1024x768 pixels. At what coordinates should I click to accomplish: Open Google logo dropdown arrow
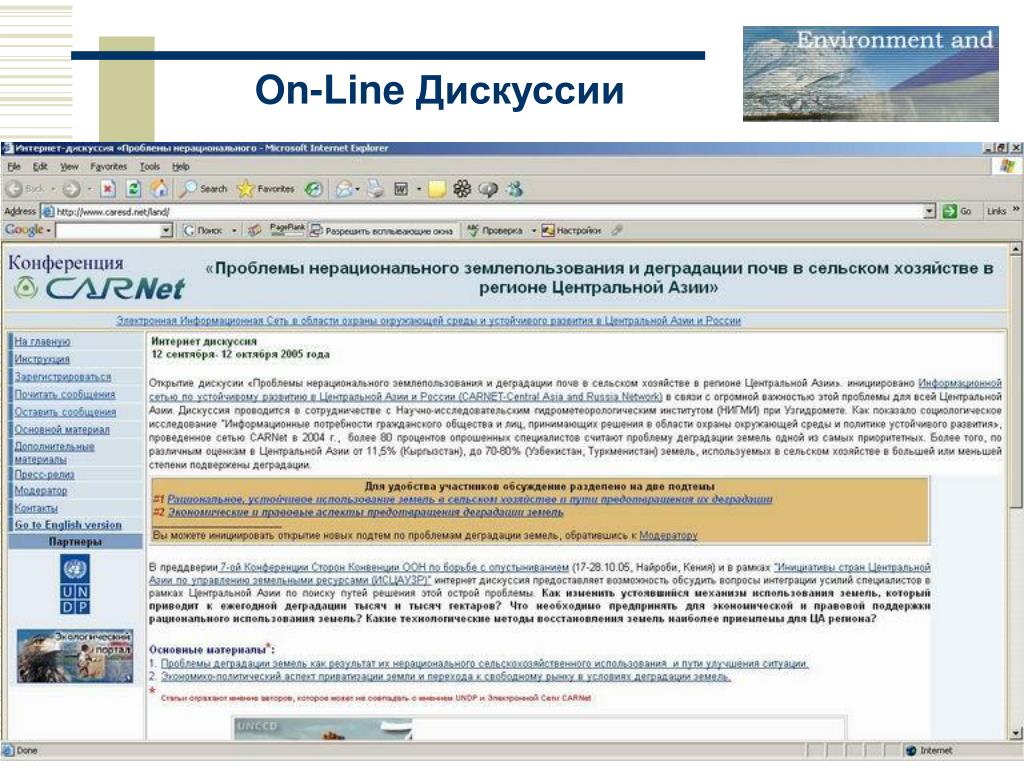pyautogui.click(x=48, y=231)
